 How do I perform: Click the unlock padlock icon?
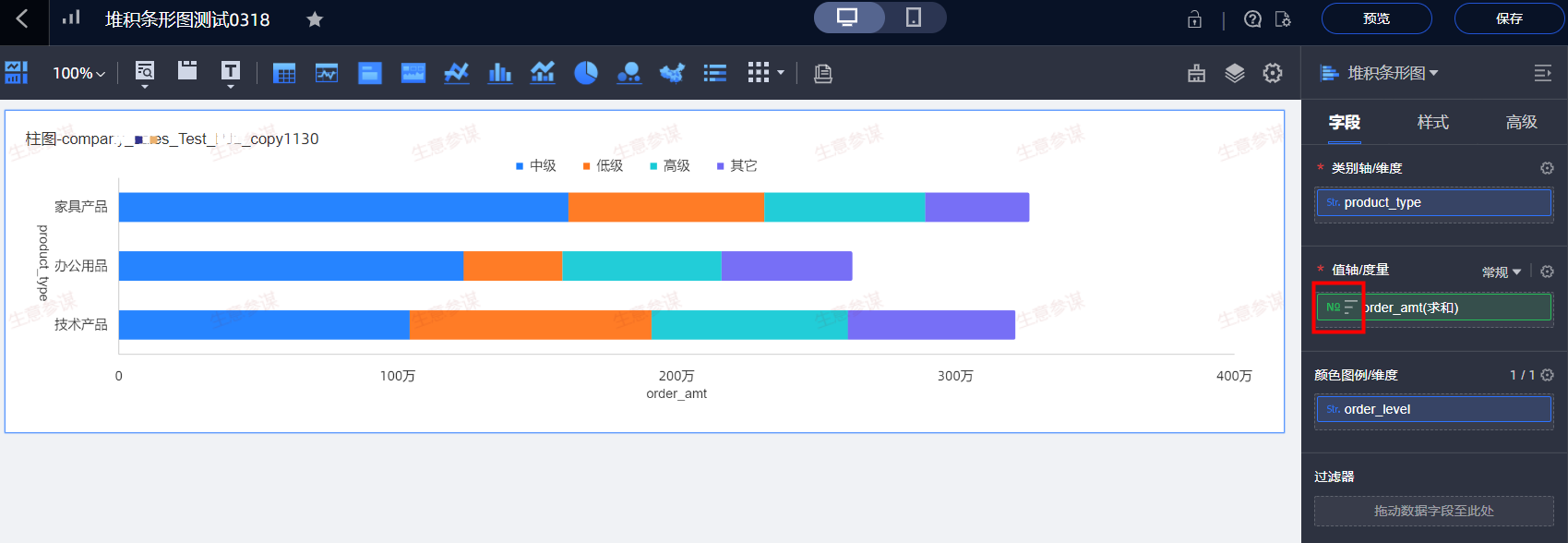tap(1194, 19)
